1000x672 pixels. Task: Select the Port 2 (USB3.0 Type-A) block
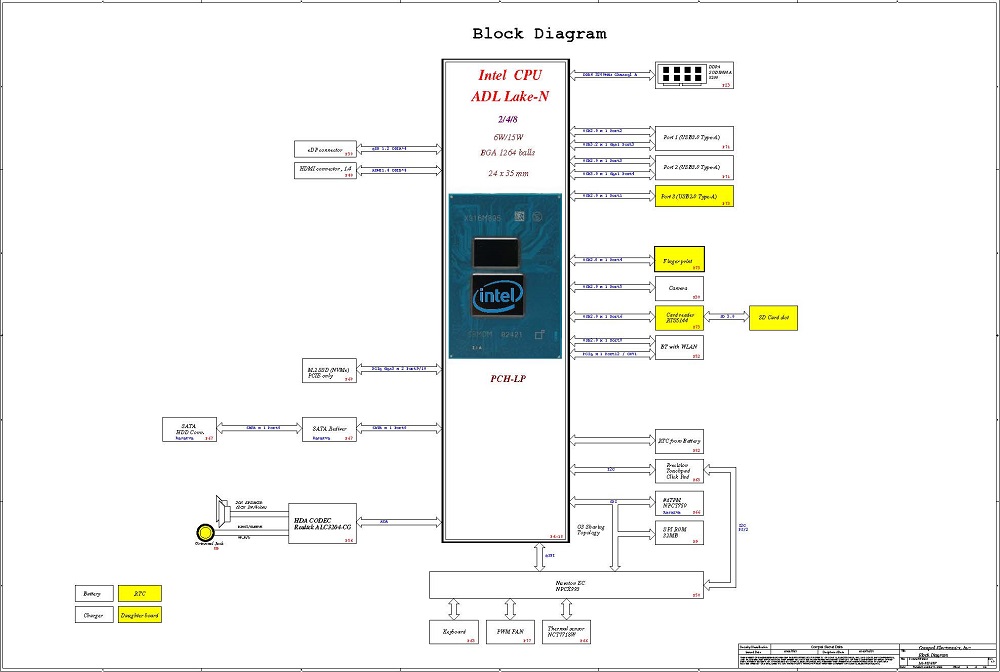point(694,168)
